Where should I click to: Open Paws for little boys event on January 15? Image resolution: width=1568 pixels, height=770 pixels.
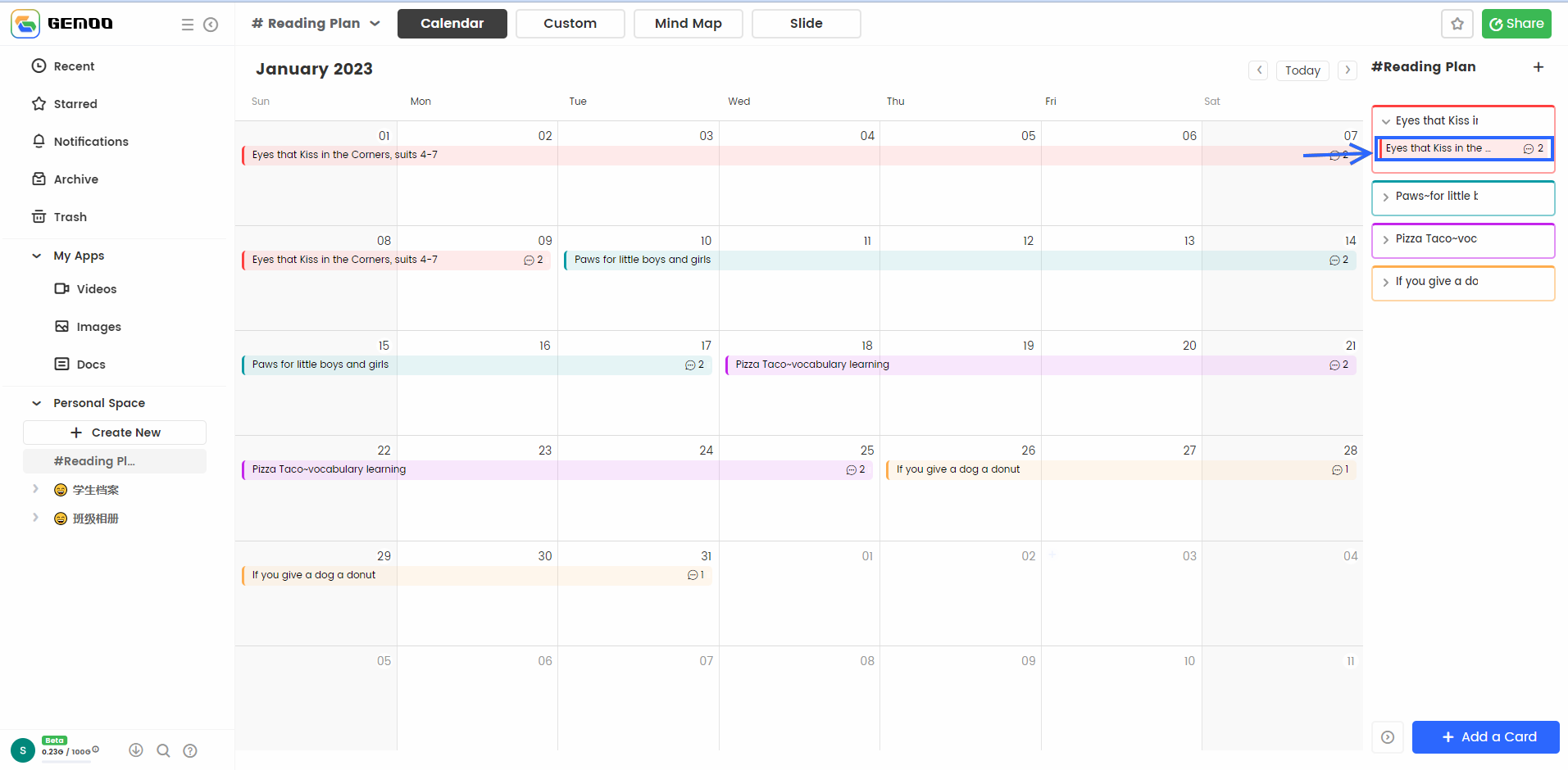(477, 365)
